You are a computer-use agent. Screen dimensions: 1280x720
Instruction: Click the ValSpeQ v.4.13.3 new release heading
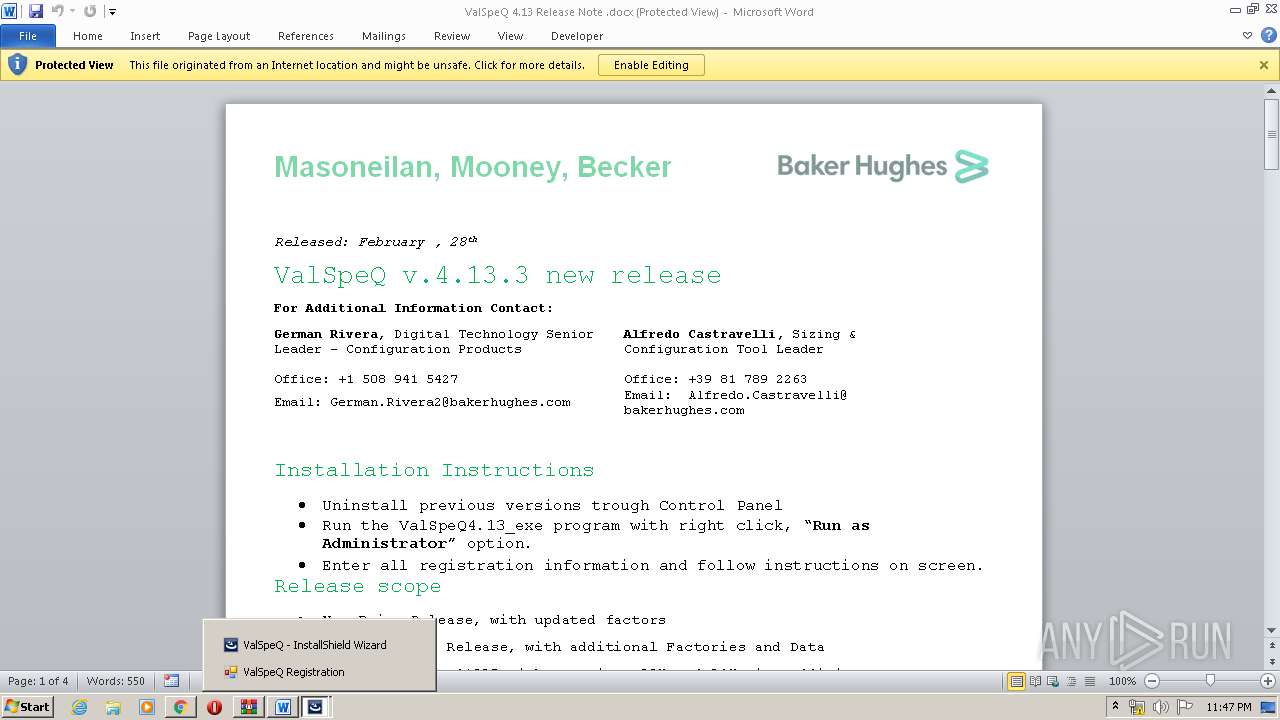[x=497, y=275]
